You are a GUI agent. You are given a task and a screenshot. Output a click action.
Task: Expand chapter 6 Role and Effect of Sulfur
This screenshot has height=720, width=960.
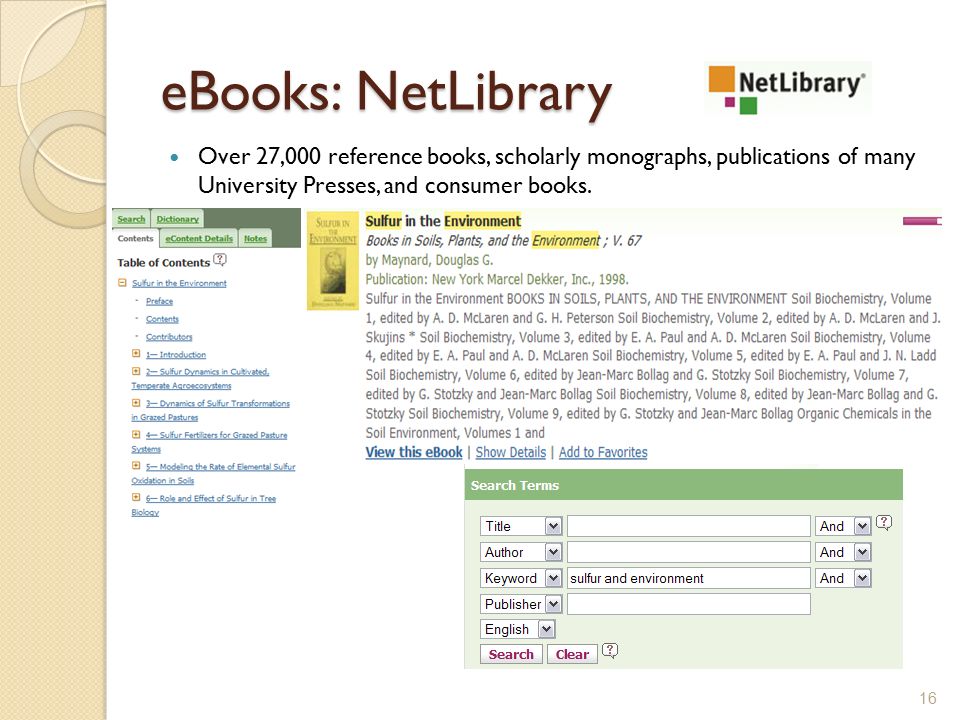tap(136, 498)
